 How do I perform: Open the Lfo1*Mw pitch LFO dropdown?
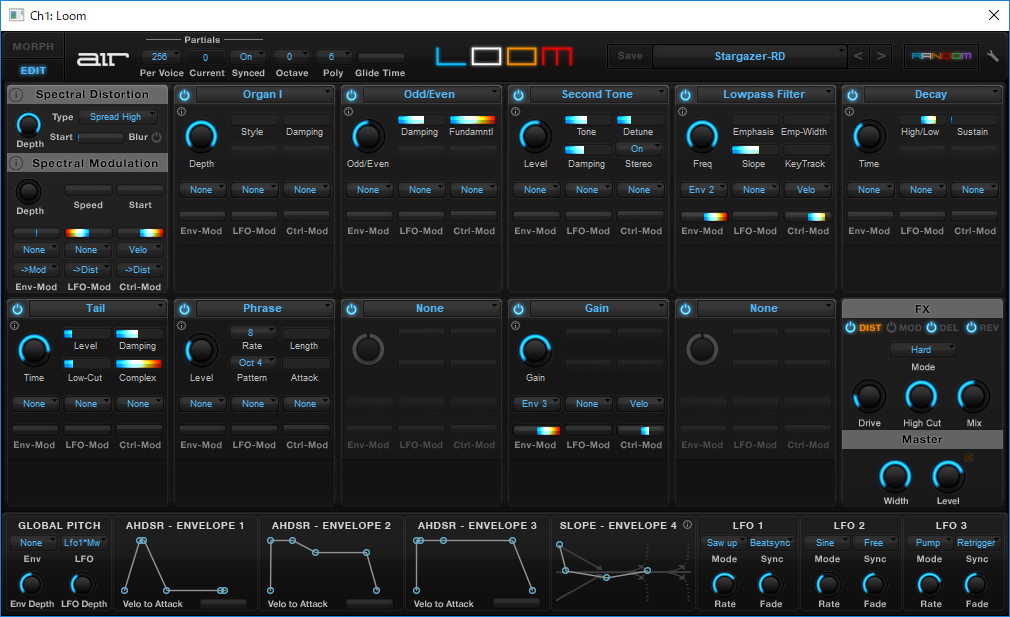click(x=84, y=543)
